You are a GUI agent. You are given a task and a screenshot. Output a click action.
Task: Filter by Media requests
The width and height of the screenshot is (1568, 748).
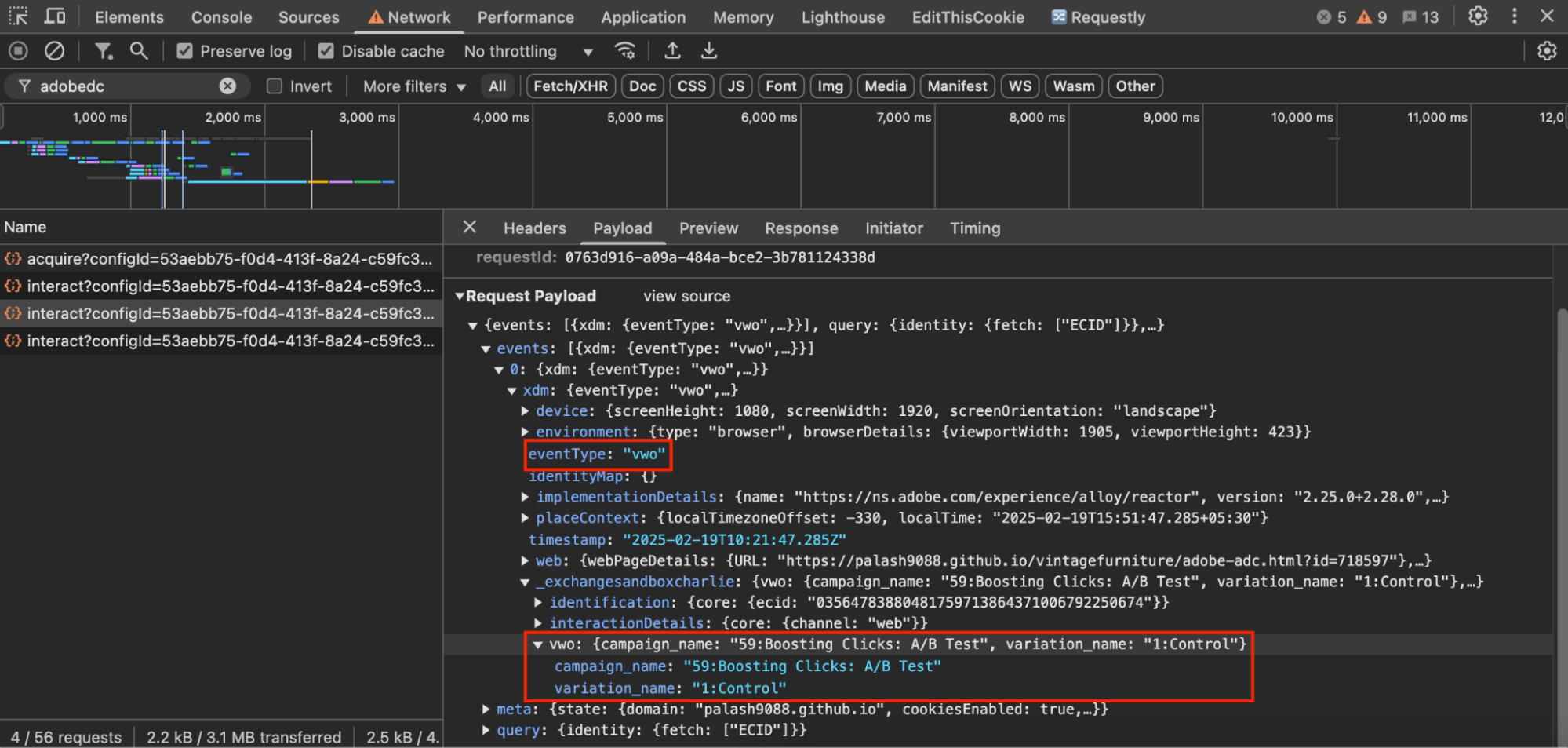pos(885,86)
